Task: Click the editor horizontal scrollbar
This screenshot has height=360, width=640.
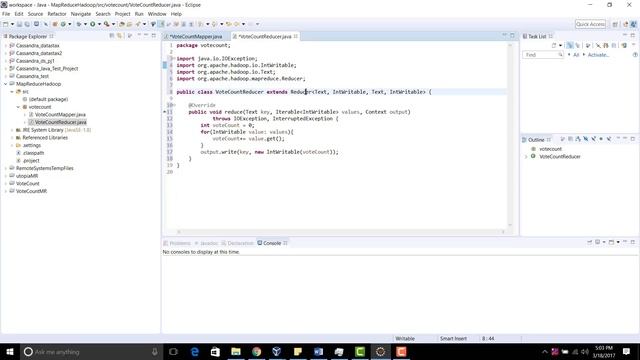Action: coord(341,231)
